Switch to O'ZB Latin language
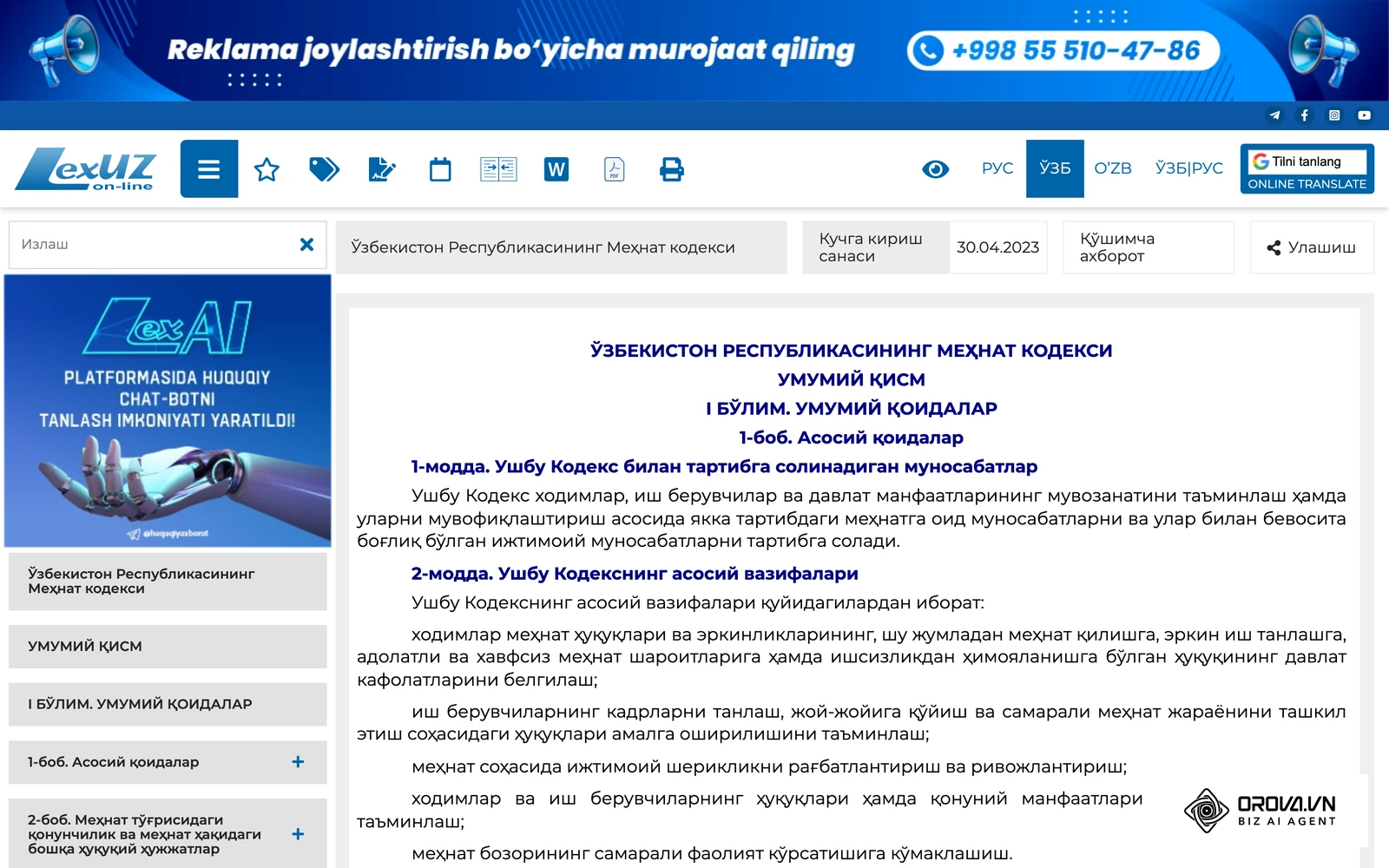Viewport: 1389px width, 868px height. [1113, 168]
